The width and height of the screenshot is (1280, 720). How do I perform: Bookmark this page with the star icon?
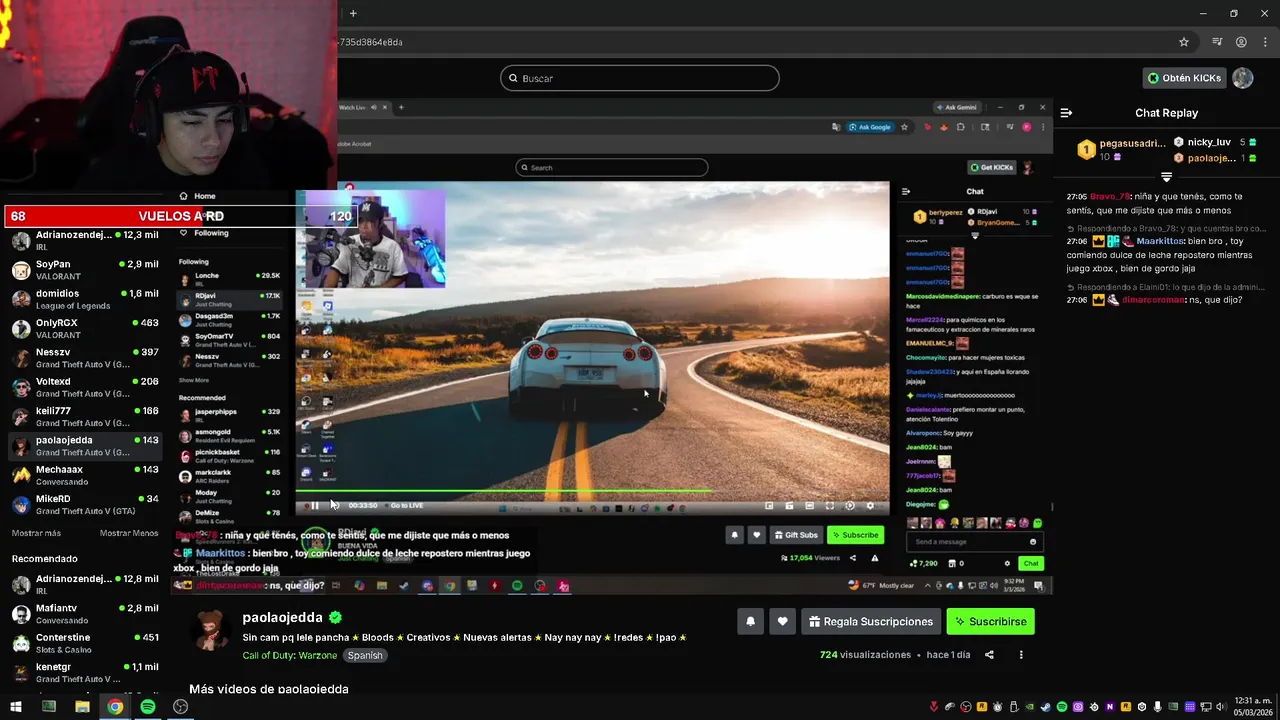click(x=1184, y=42)
